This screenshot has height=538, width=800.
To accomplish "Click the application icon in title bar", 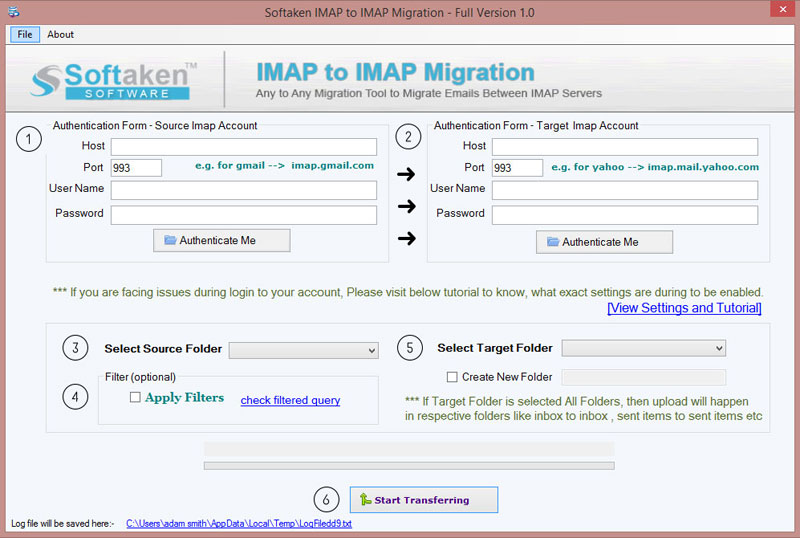I will click(x=14, y=11).
